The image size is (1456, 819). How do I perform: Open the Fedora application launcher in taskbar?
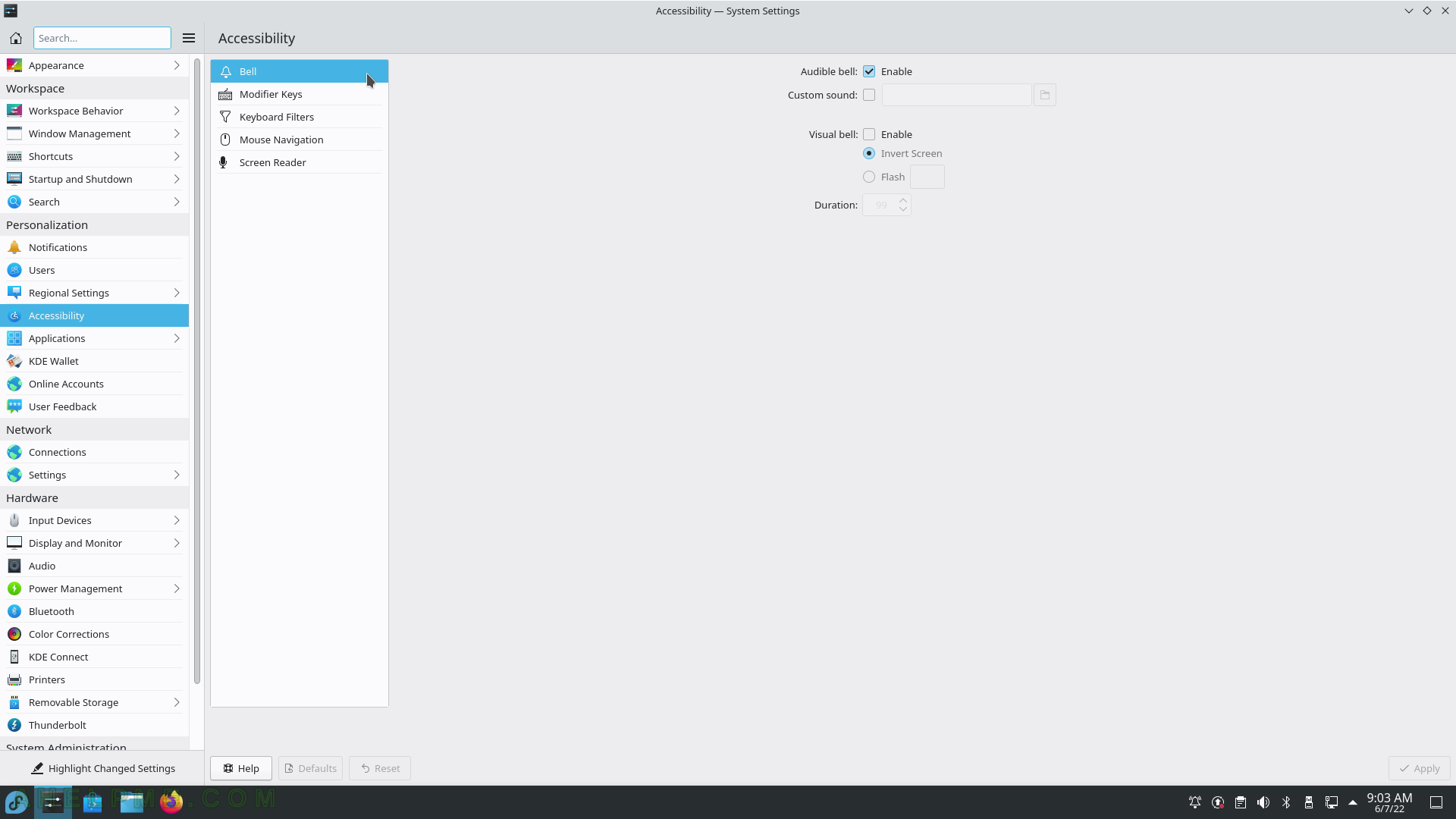17,802
